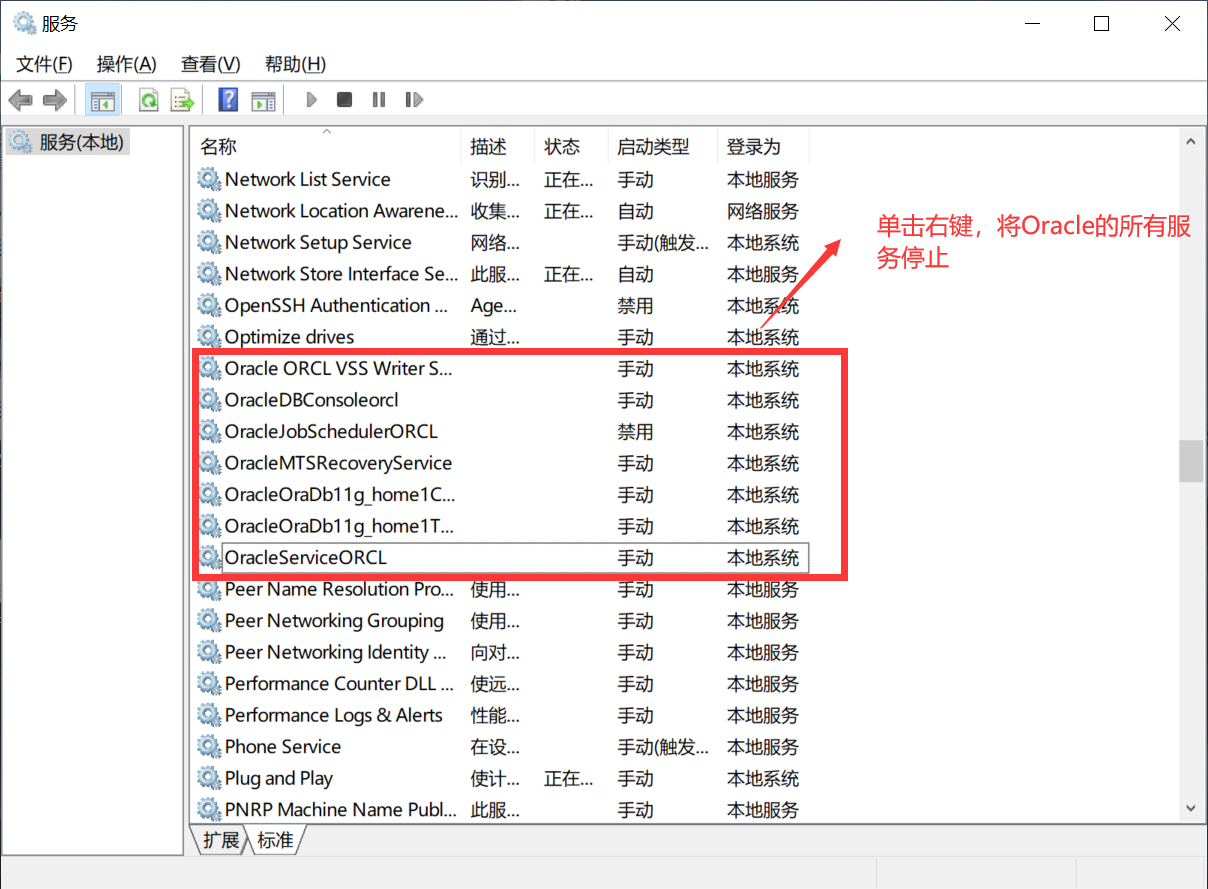The image size is (1208, 889).
Task: Toggle the show/hide console tree icon
Action: point(102,100)
